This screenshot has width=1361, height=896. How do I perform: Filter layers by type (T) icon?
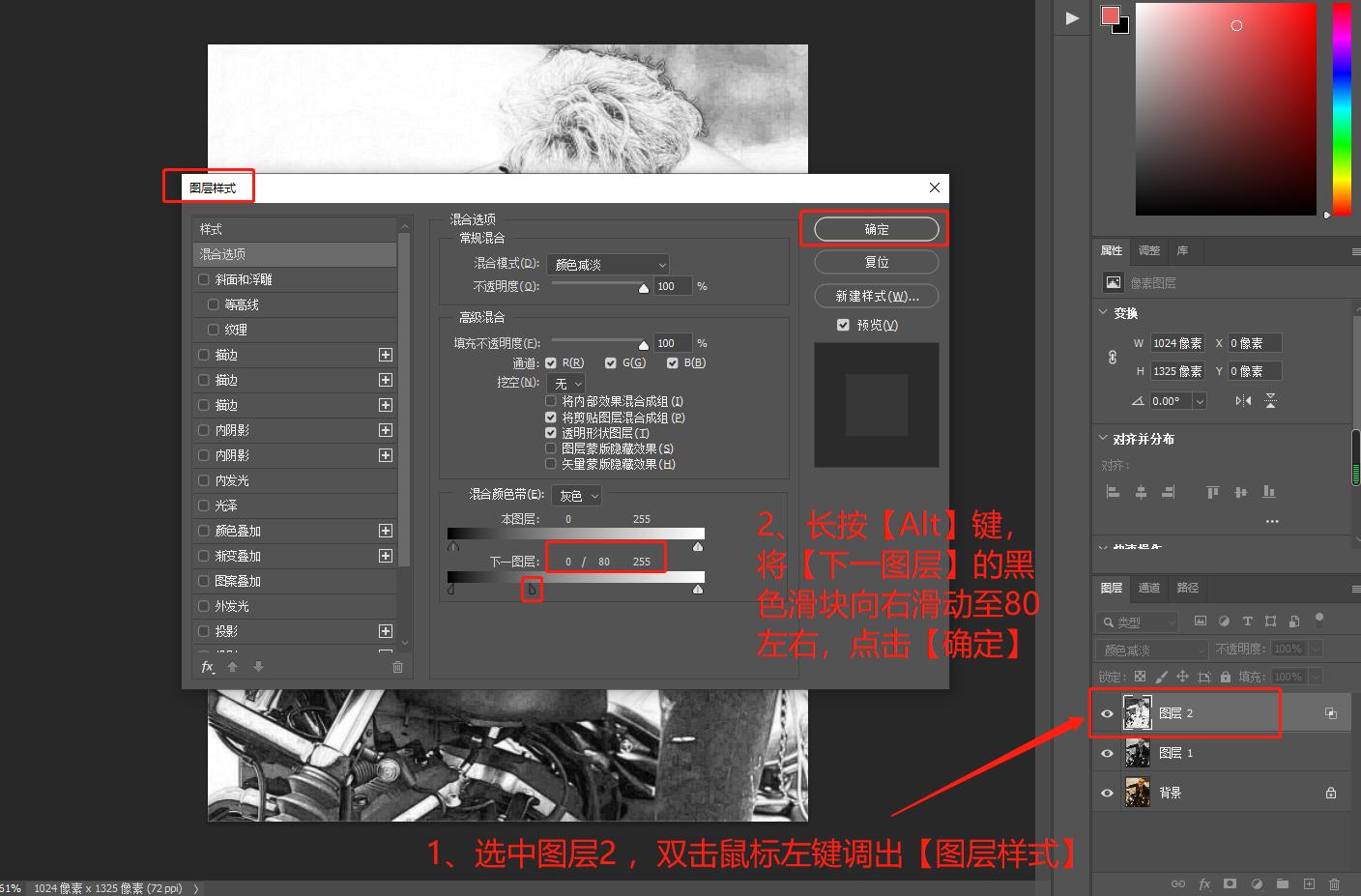click(1247, 621)
